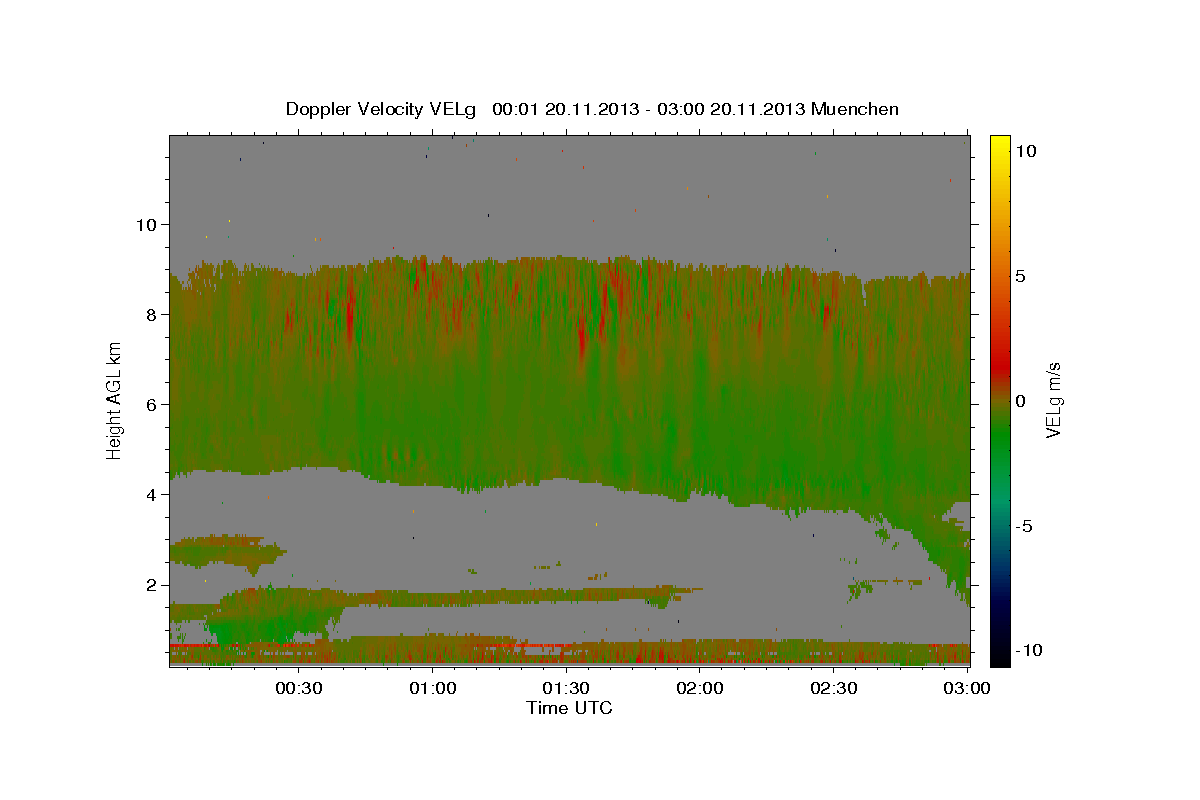Click the 'Time UTC' axis label
Image resolution: width=1200 pixels, height=800 pixels.
coord(569,708)
